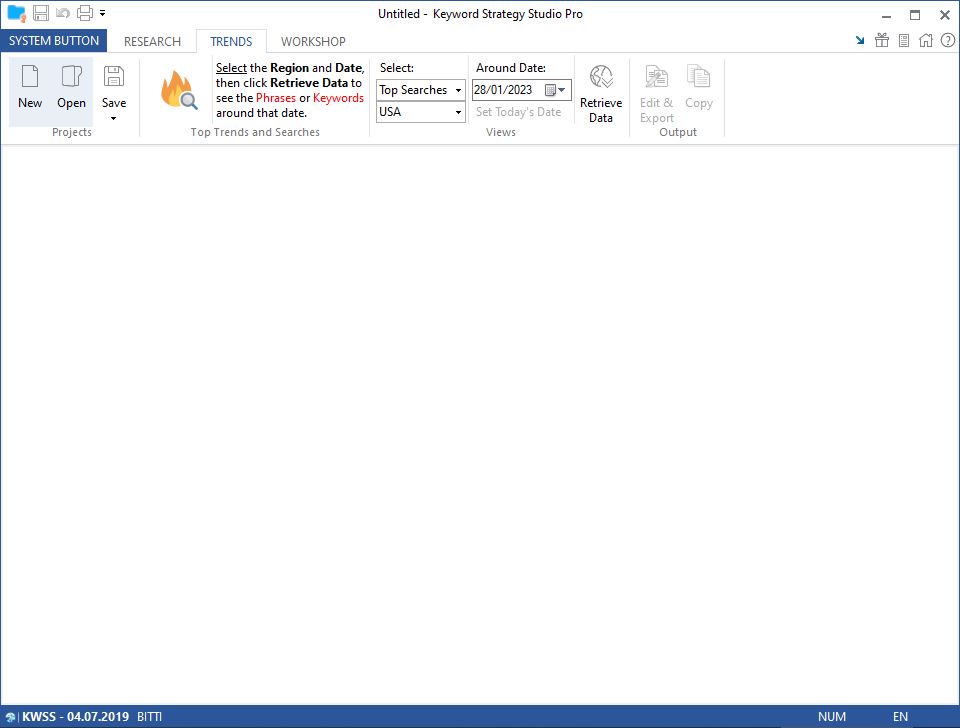Screen dimensions: 960x728
Task: Click the NUM status indicator
Action: (x=832, y=716)
